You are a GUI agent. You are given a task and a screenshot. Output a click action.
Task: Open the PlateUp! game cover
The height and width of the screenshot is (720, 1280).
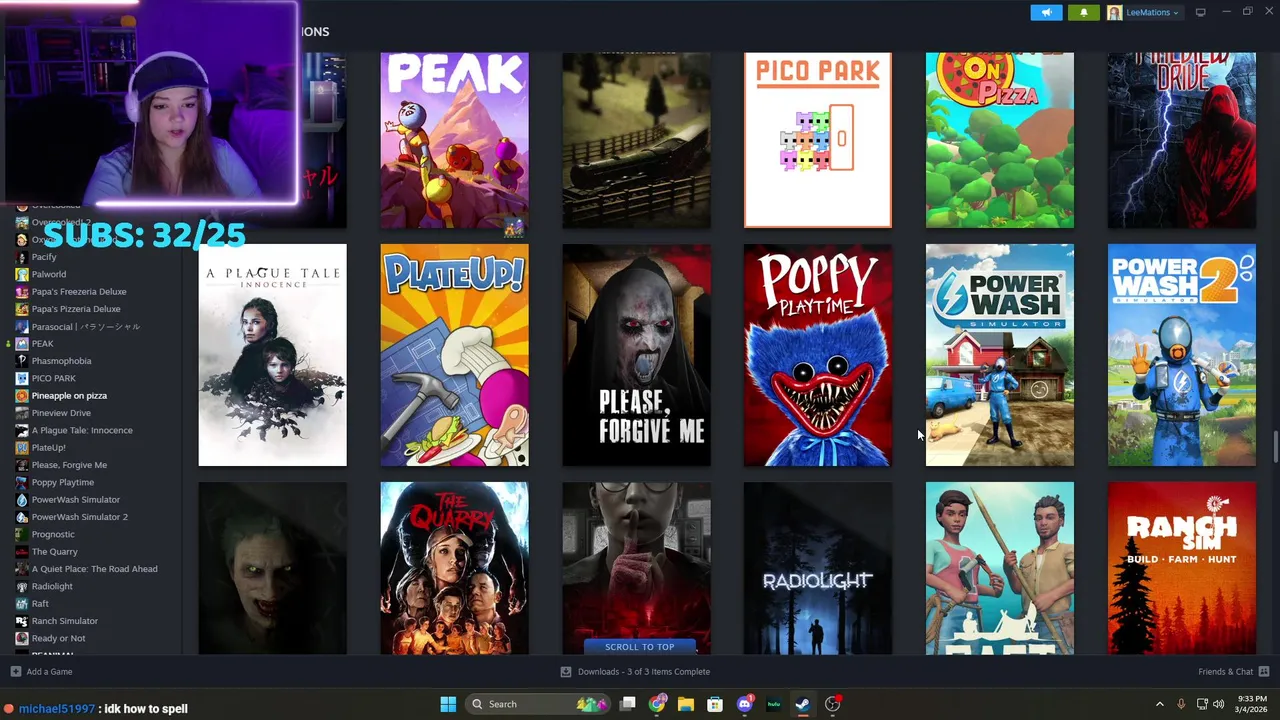pos(454,355)
